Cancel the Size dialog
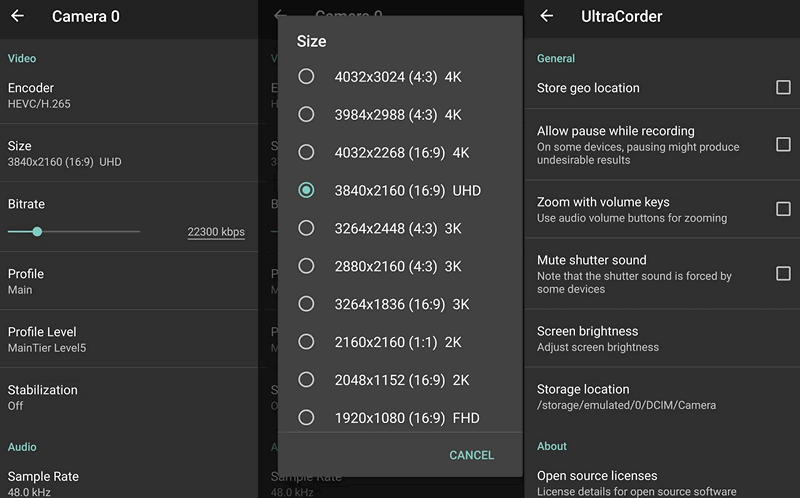 471,455
